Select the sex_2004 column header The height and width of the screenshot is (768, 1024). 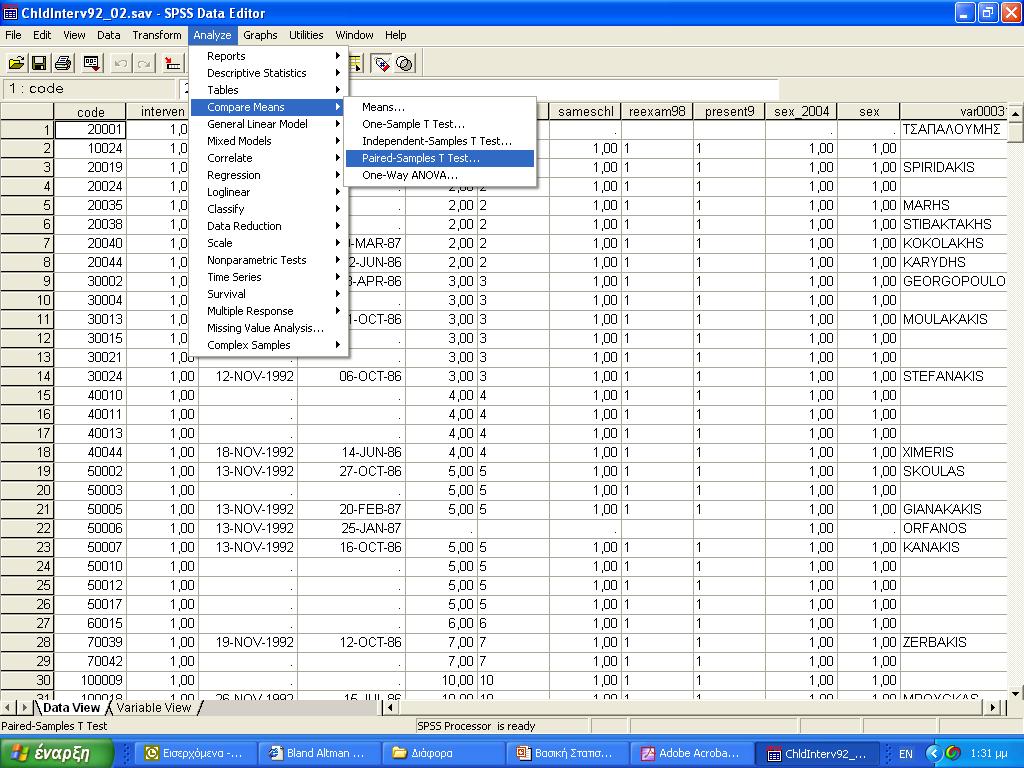tap(801, 112)
